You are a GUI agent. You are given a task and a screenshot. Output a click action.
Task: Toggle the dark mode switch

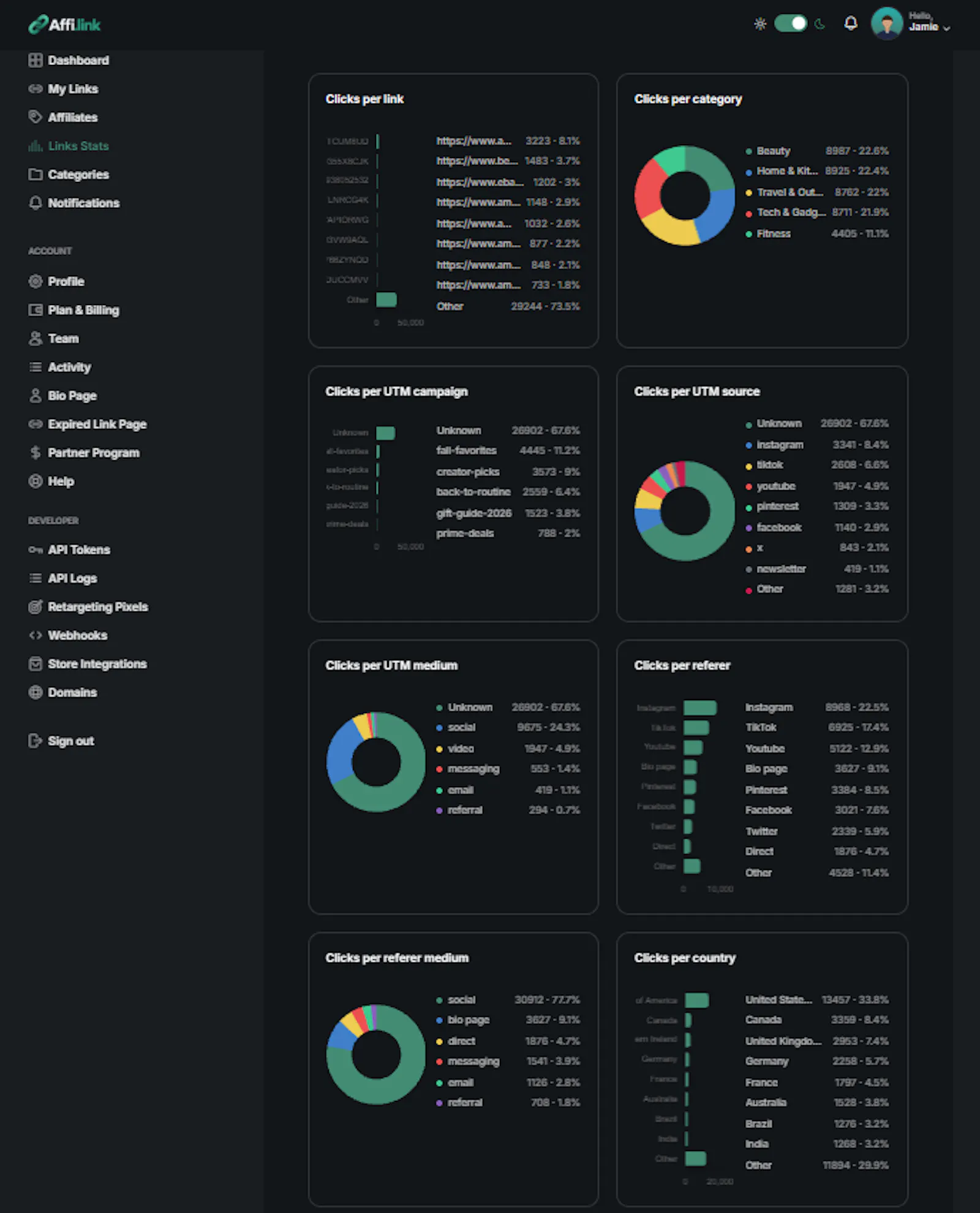point(790,24)
